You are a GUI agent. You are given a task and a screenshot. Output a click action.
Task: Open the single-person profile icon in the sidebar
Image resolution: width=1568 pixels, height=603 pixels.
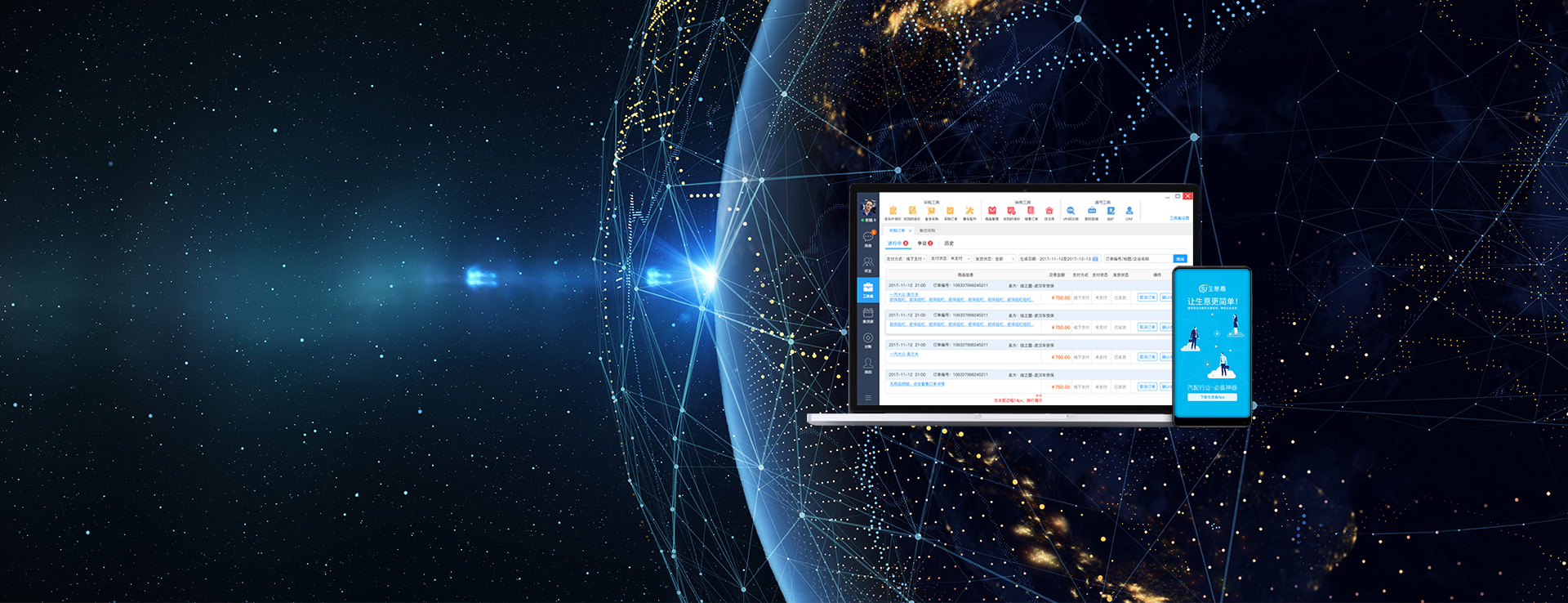click(x=868, y=363)
